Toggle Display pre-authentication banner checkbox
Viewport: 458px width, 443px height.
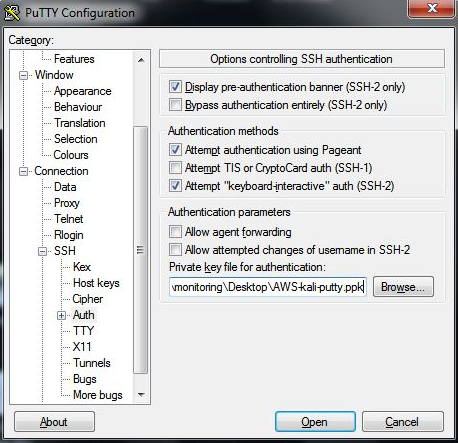click(175, 87)
